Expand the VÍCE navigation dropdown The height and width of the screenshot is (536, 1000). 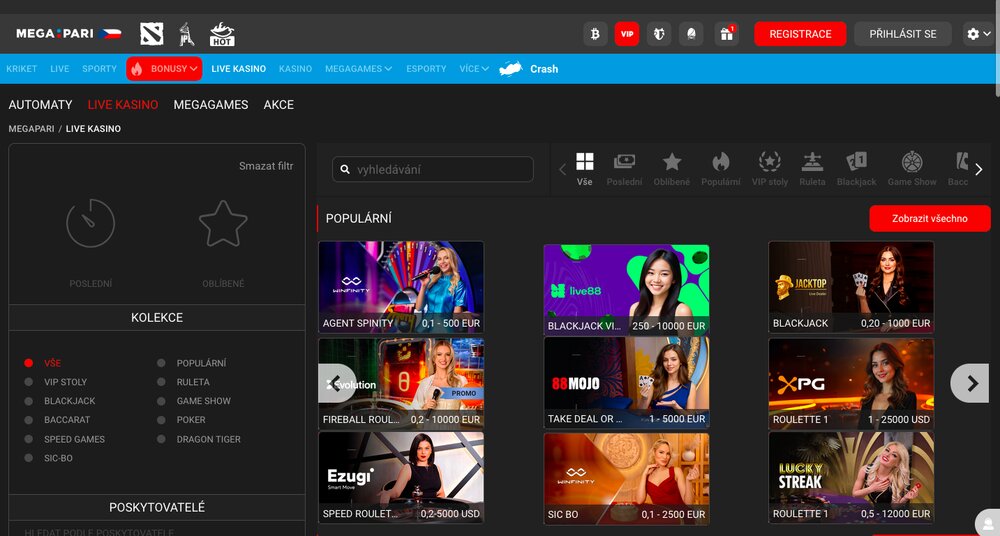pos(474,69)
